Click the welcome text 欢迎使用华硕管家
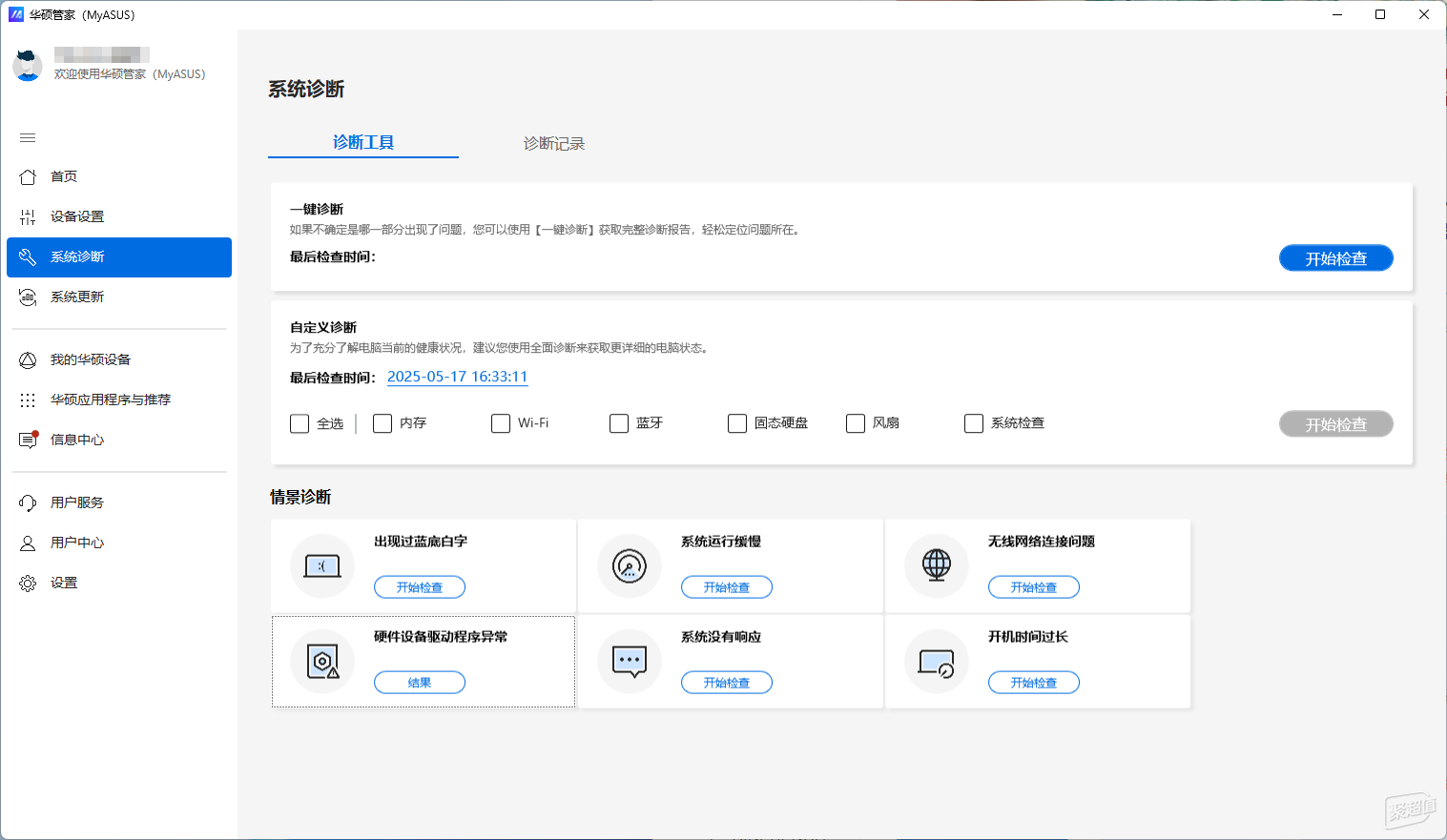 pyautogui.click(x=130, y=74)
